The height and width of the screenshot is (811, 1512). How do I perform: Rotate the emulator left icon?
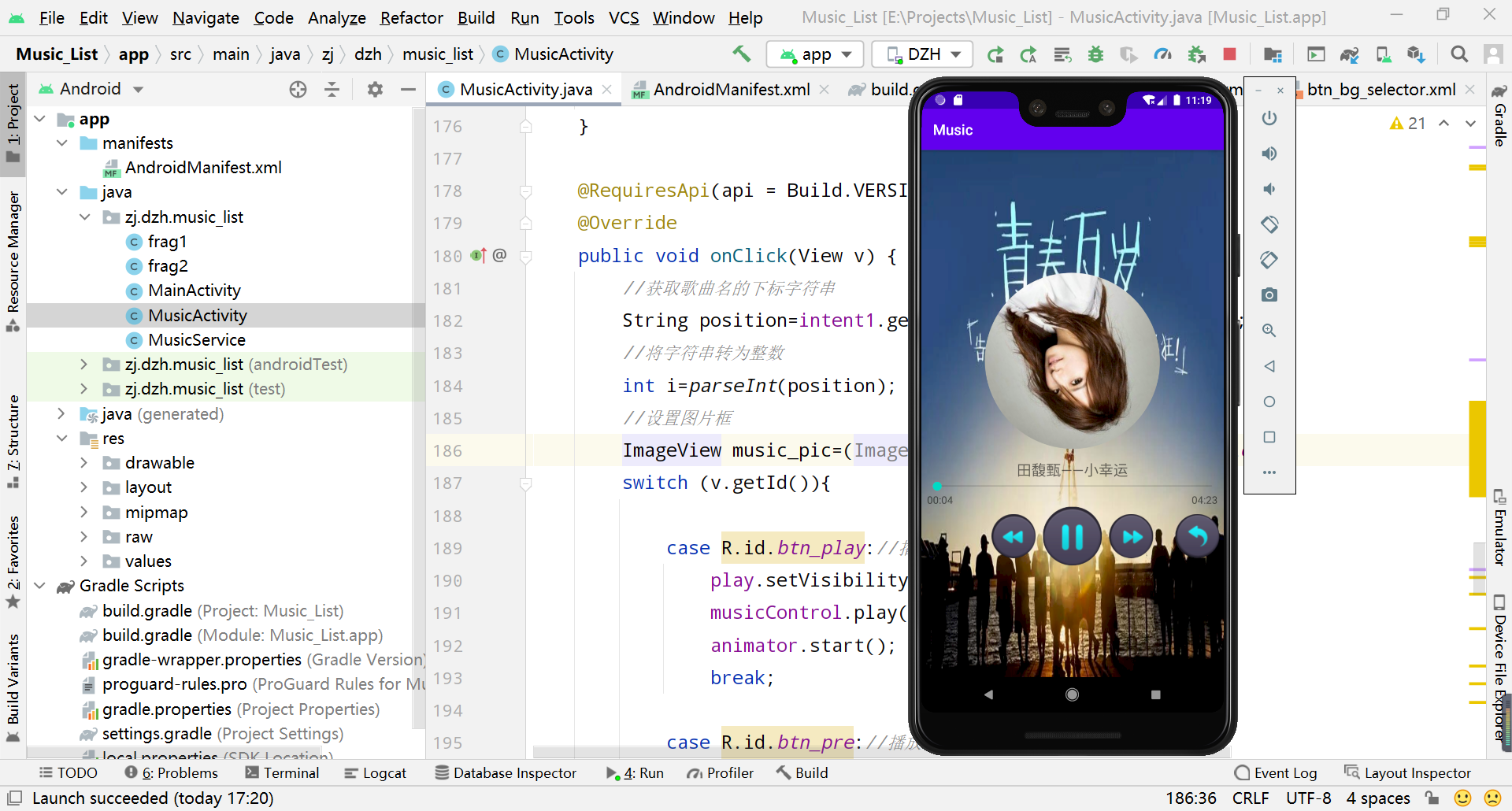[1269, 224]
